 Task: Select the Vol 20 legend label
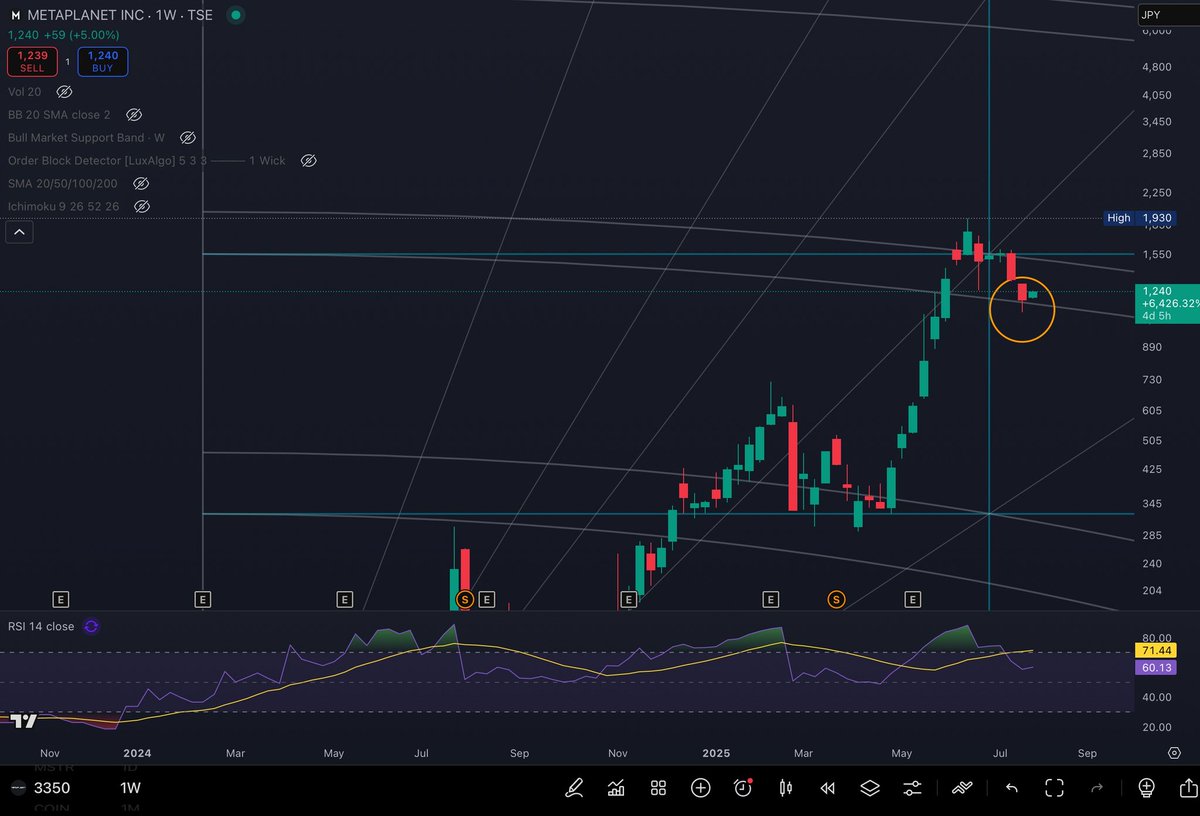(25, 91)
